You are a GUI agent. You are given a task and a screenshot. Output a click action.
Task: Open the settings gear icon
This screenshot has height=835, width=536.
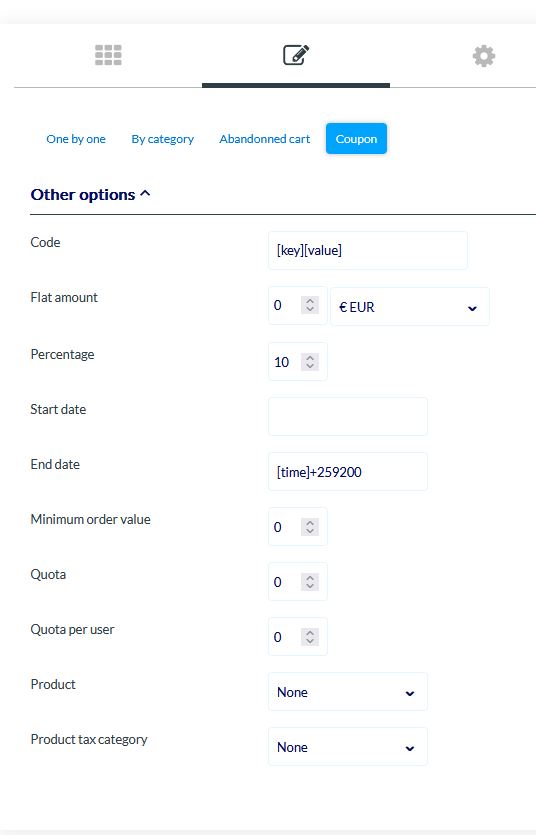(484, 56)
